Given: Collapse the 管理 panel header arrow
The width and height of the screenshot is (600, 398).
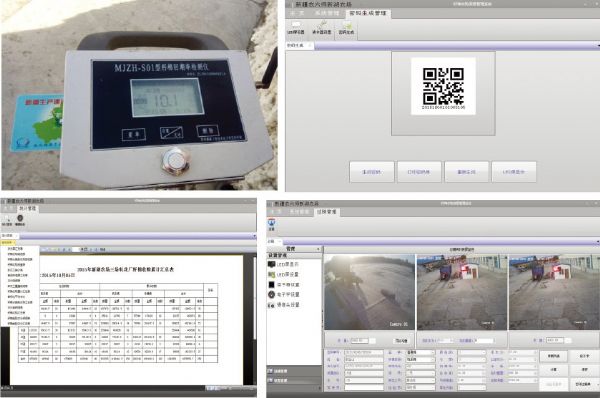Looking at the screenshot, I should tap(318, 249).
